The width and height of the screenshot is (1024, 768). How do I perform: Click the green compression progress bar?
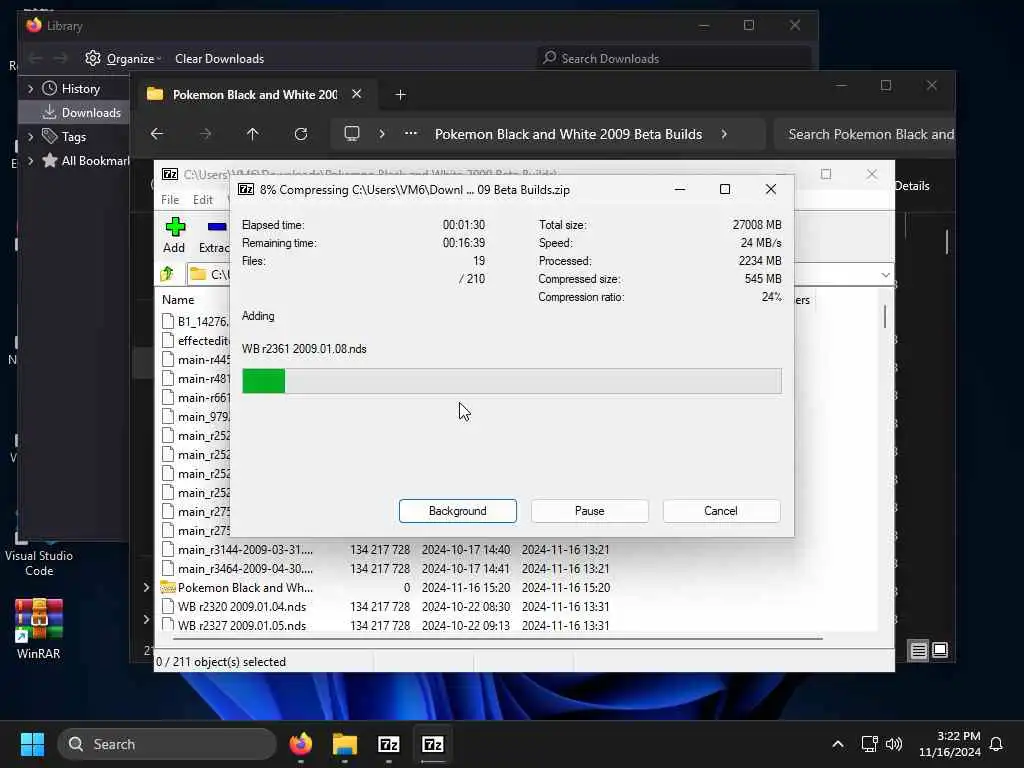(x=511, y=381)
